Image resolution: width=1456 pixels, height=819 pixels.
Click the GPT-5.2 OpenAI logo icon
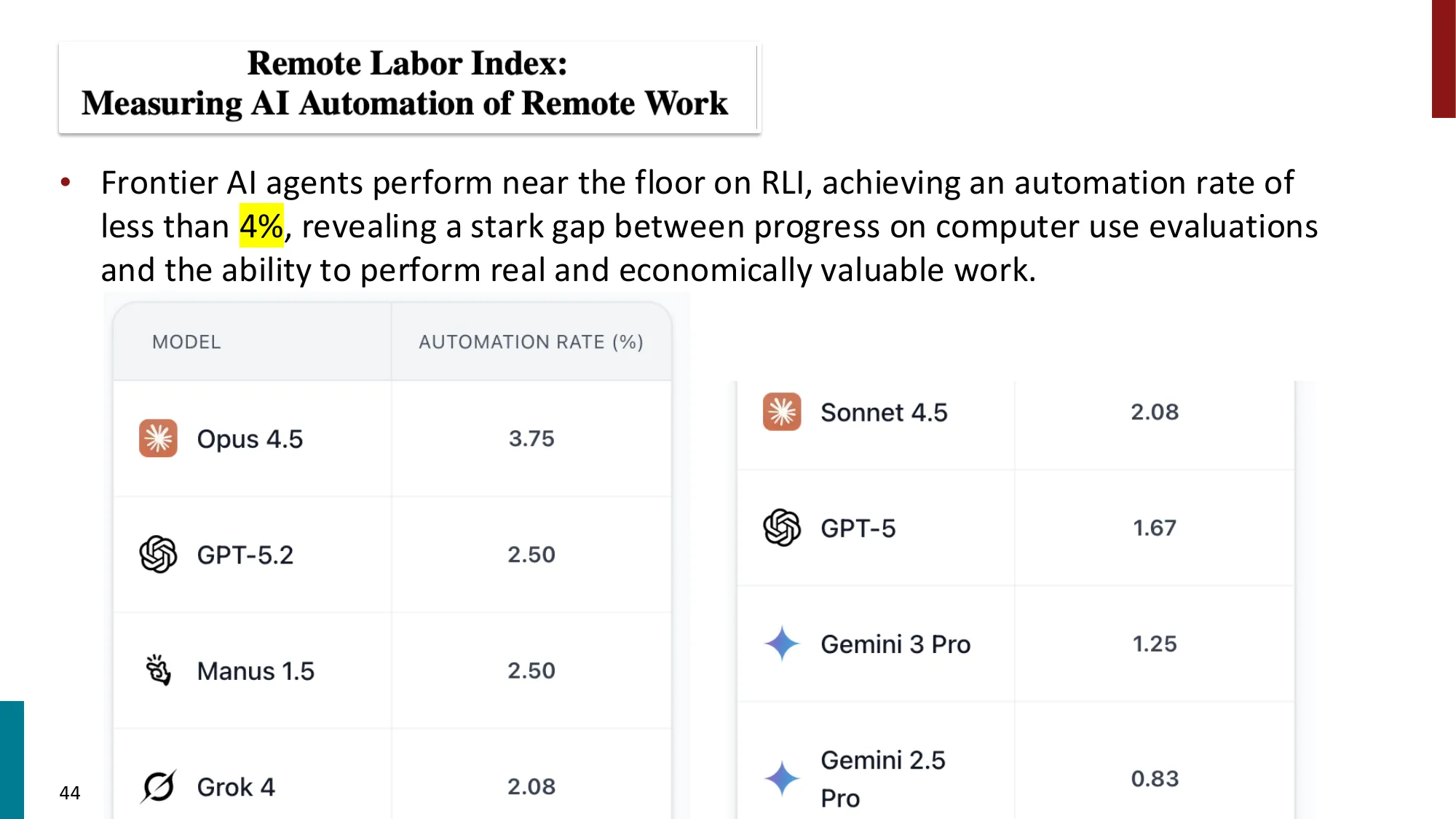coord(158,555)
